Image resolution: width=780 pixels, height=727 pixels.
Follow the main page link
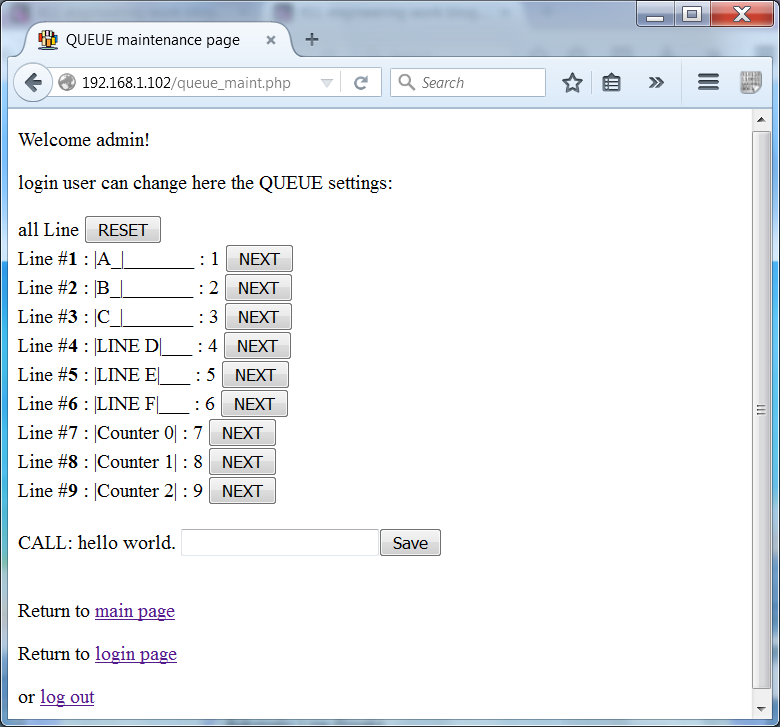134,611
